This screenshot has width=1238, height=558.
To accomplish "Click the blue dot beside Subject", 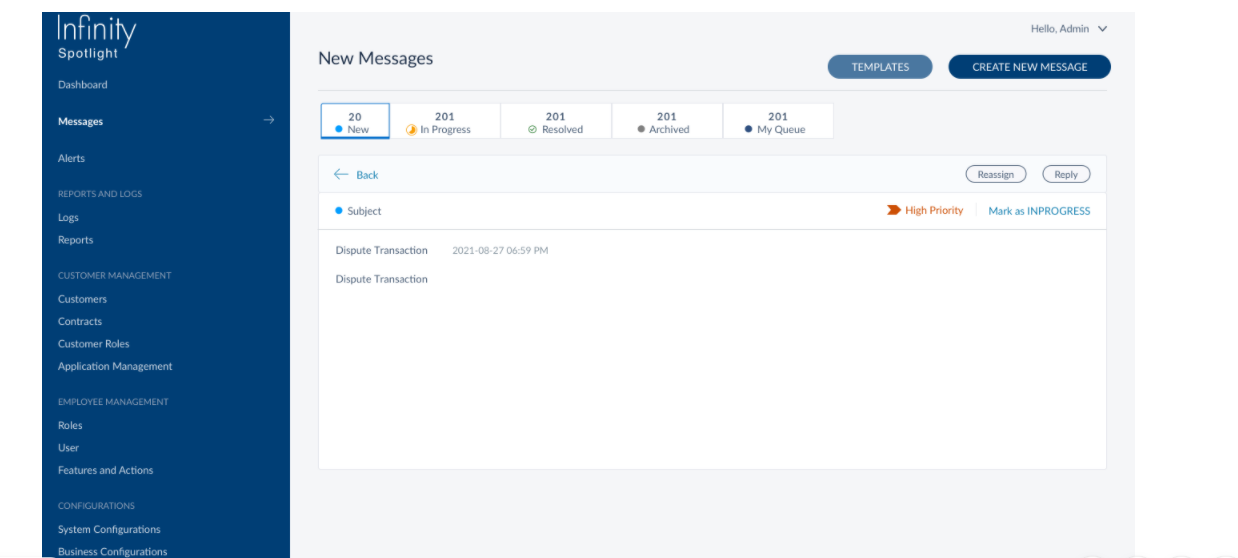I will (x=339, y=211).
